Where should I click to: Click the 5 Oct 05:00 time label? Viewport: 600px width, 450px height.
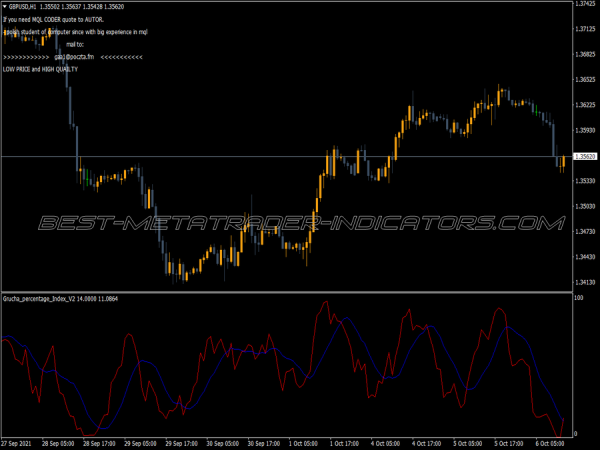pyautogui.click(x=468, y=444)
